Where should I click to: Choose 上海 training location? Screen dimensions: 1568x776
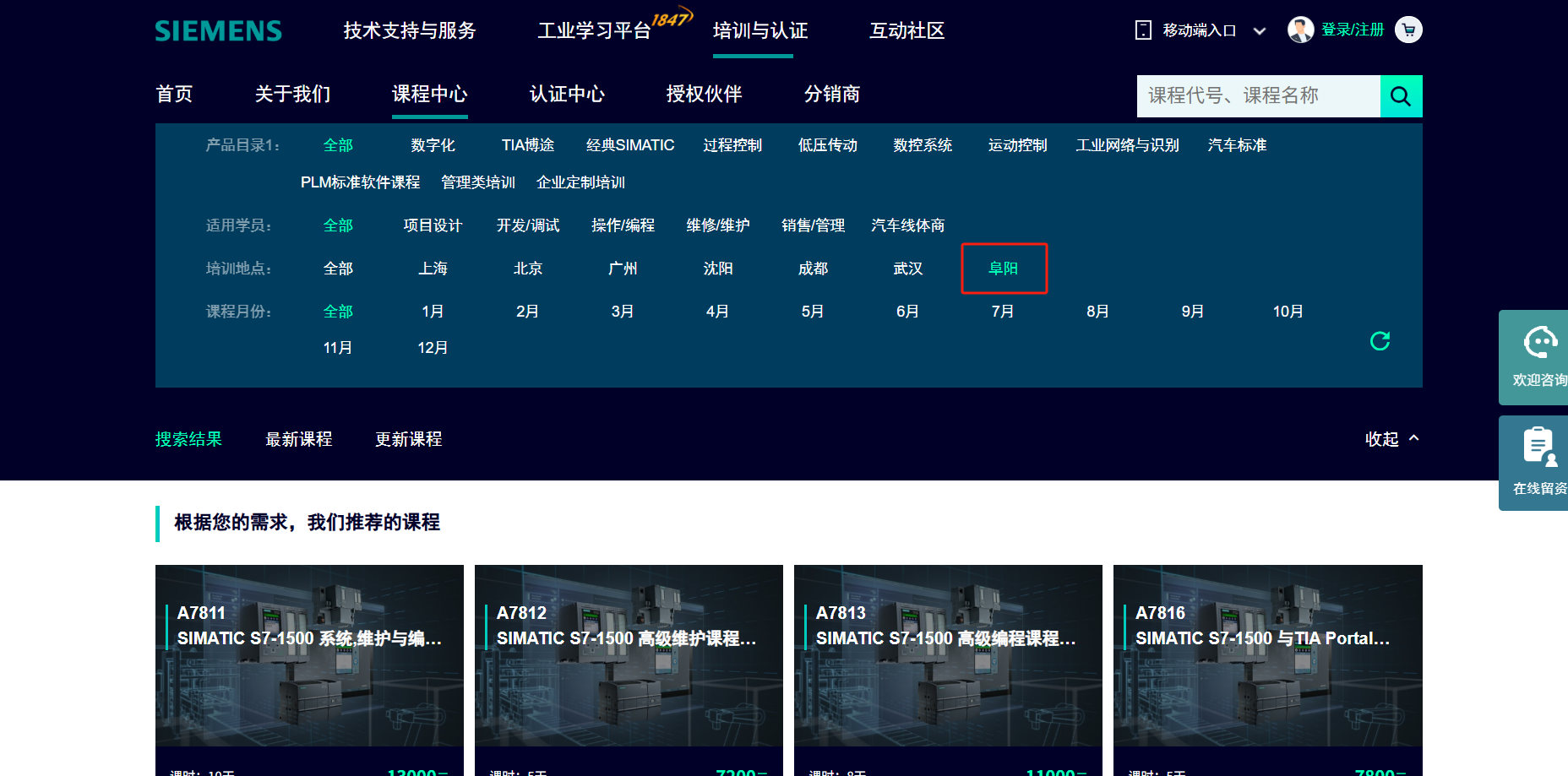pyautogui.click(x=433, y=269)
